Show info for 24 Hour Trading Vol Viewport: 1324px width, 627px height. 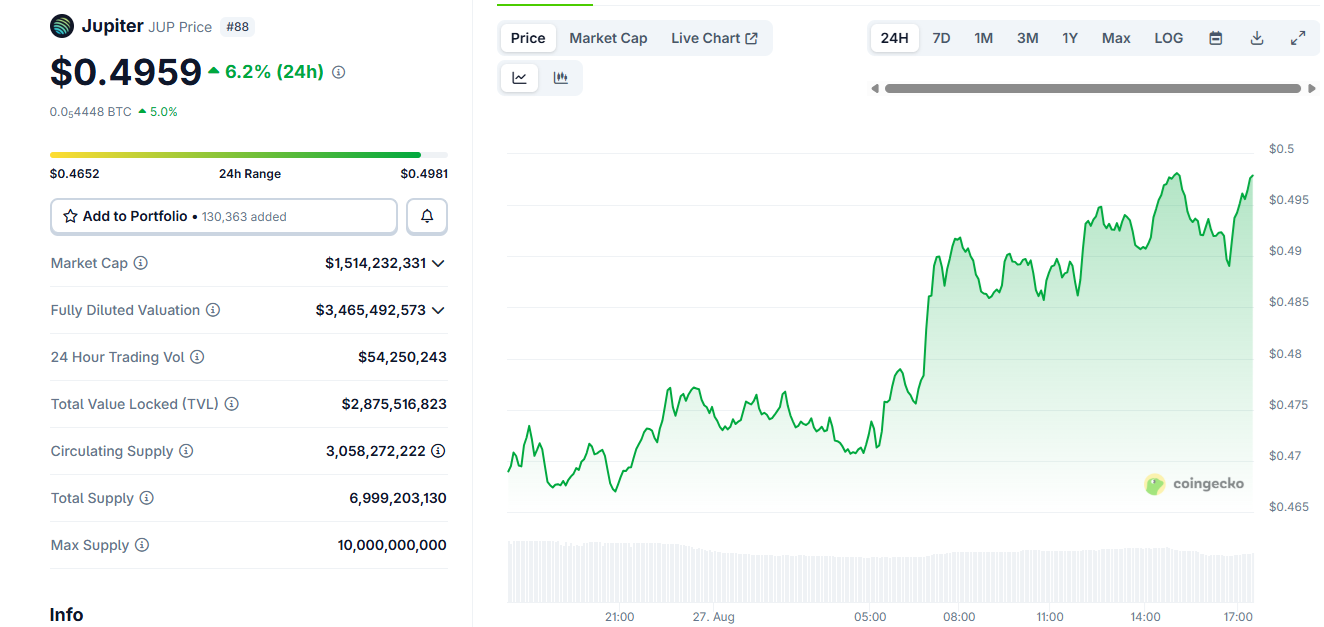(x=197, y=357)
